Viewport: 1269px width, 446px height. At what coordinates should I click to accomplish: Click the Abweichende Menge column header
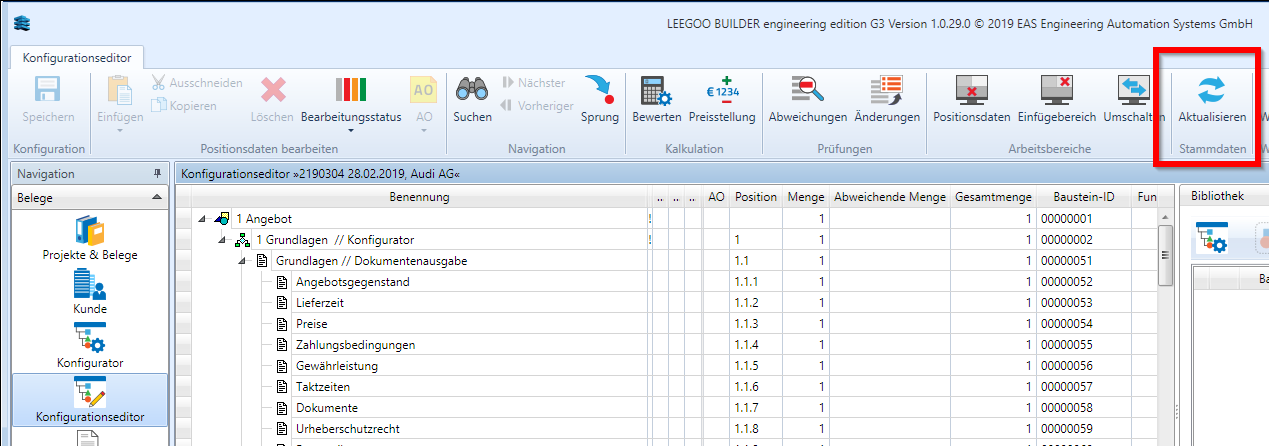tap(890, 197)
